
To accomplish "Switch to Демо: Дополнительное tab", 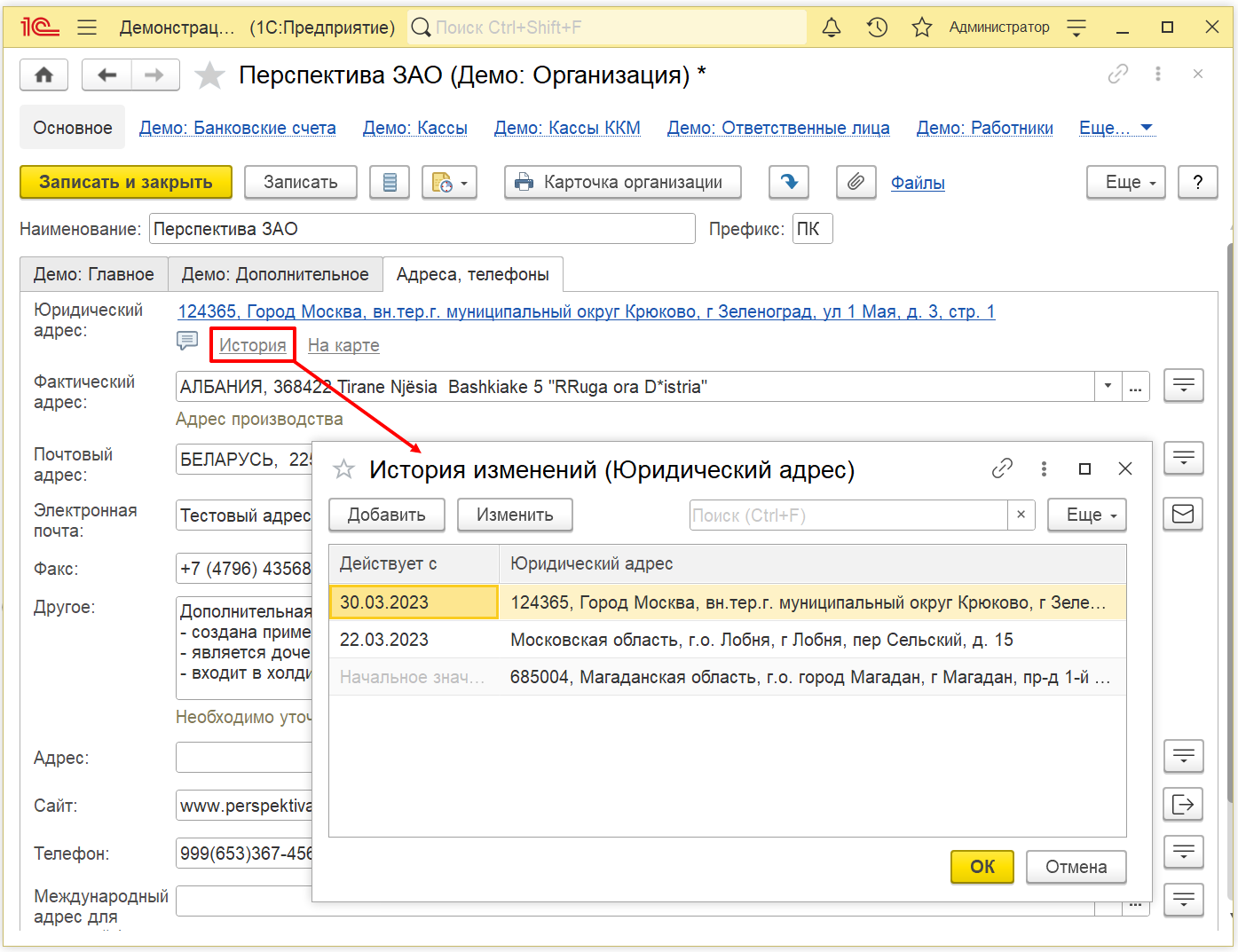I will click(x=275, y=274).
